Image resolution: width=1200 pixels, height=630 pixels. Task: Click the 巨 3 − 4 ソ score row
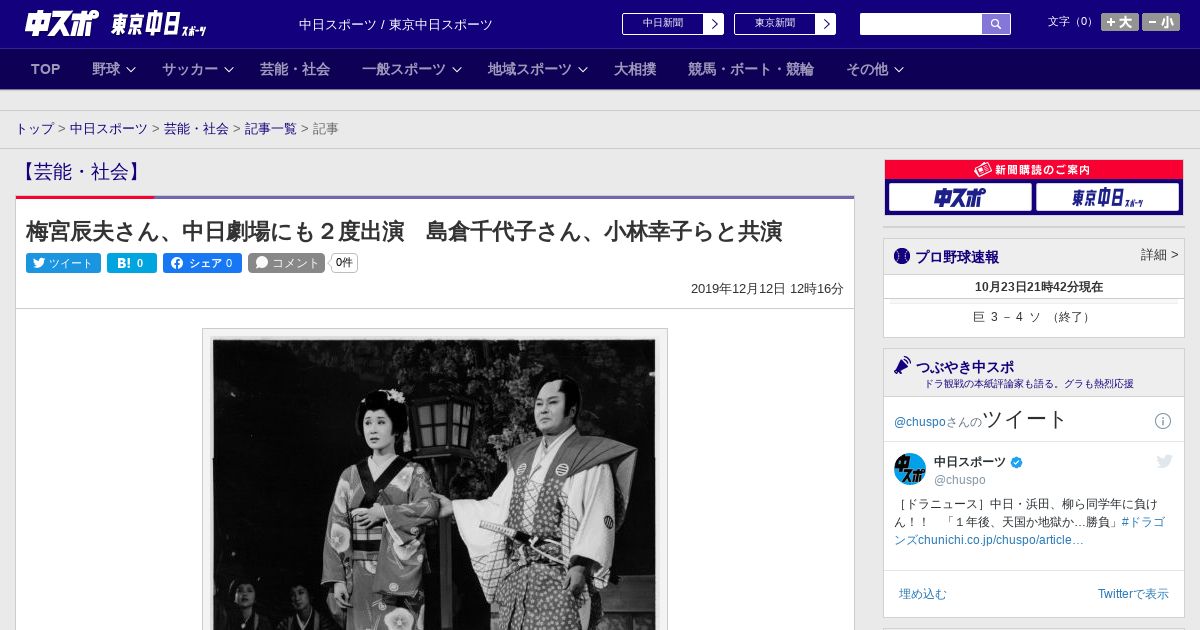point(1034,317)
